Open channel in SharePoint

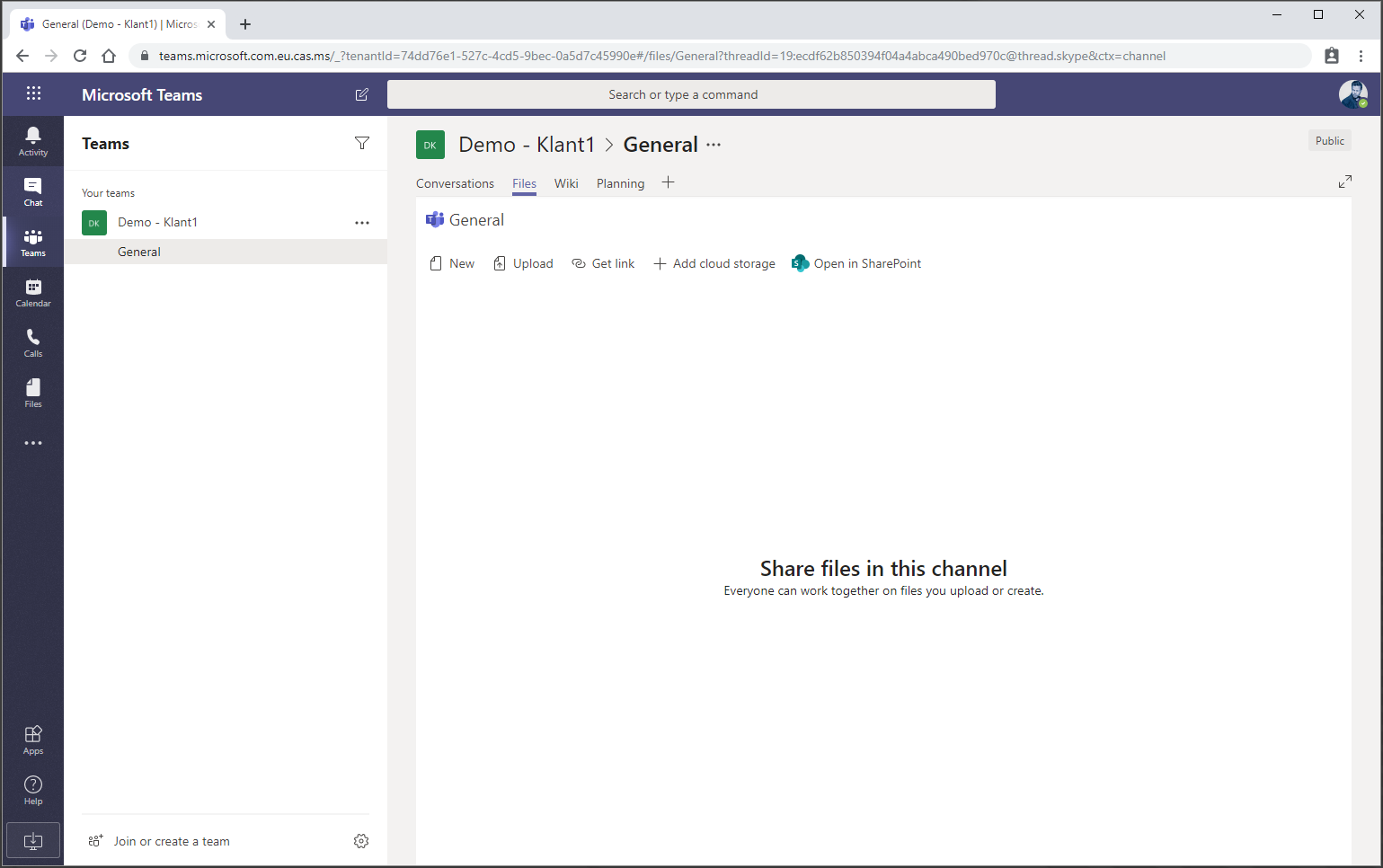[855, 263]
